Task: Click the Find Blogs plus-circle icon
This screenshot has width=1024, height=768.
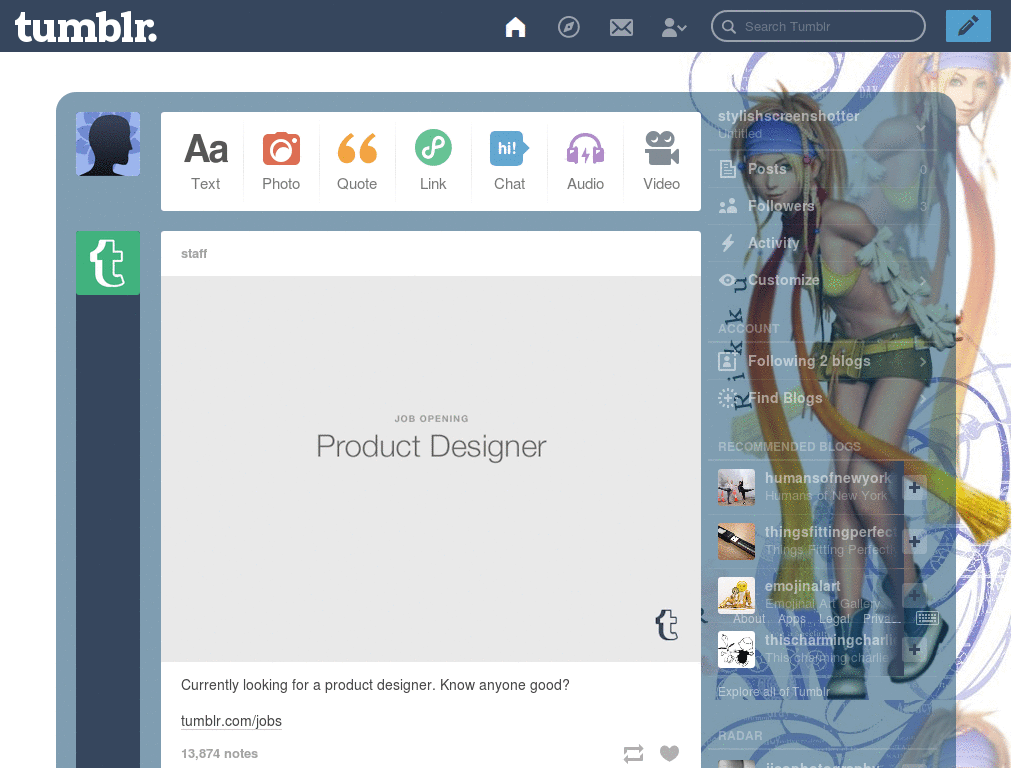Action: (x=728, y=398)
